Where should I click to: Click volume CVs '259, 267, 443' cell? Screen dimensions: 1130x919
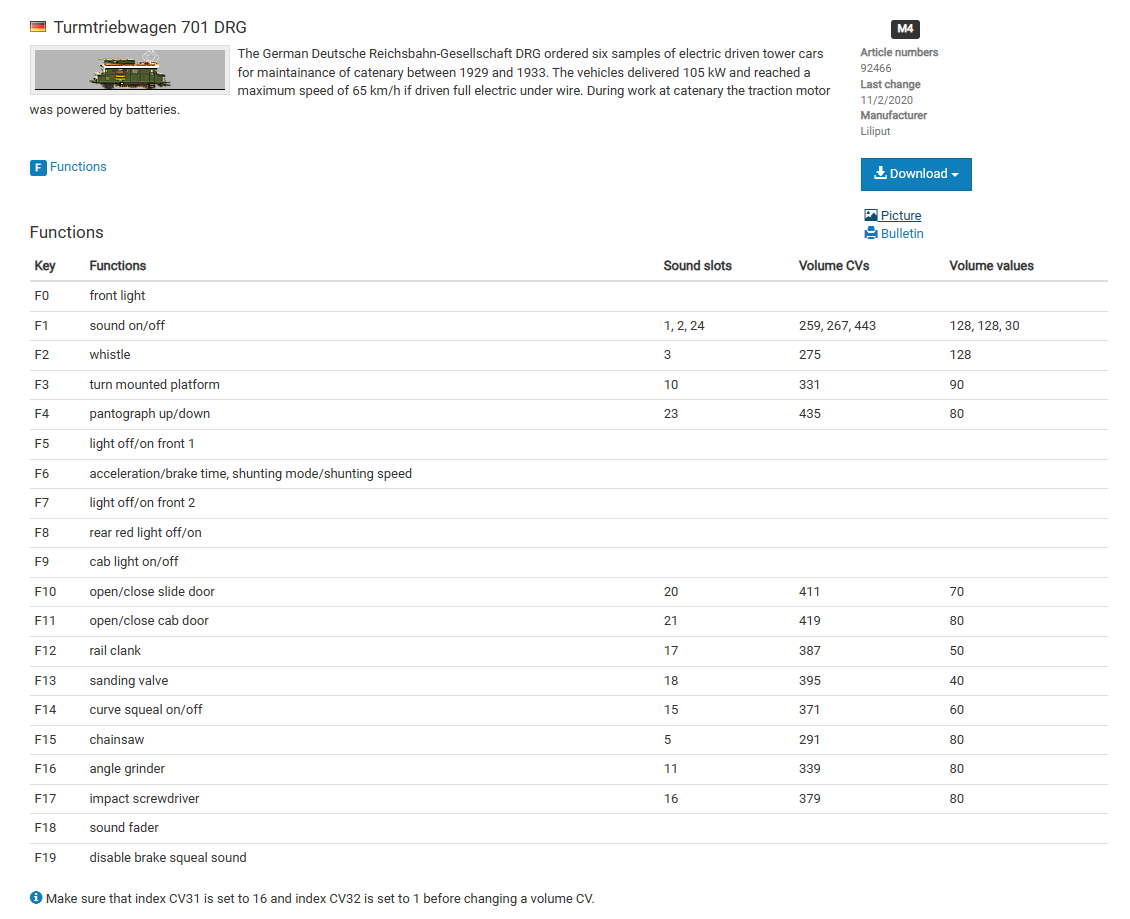(x=837, y=326)
